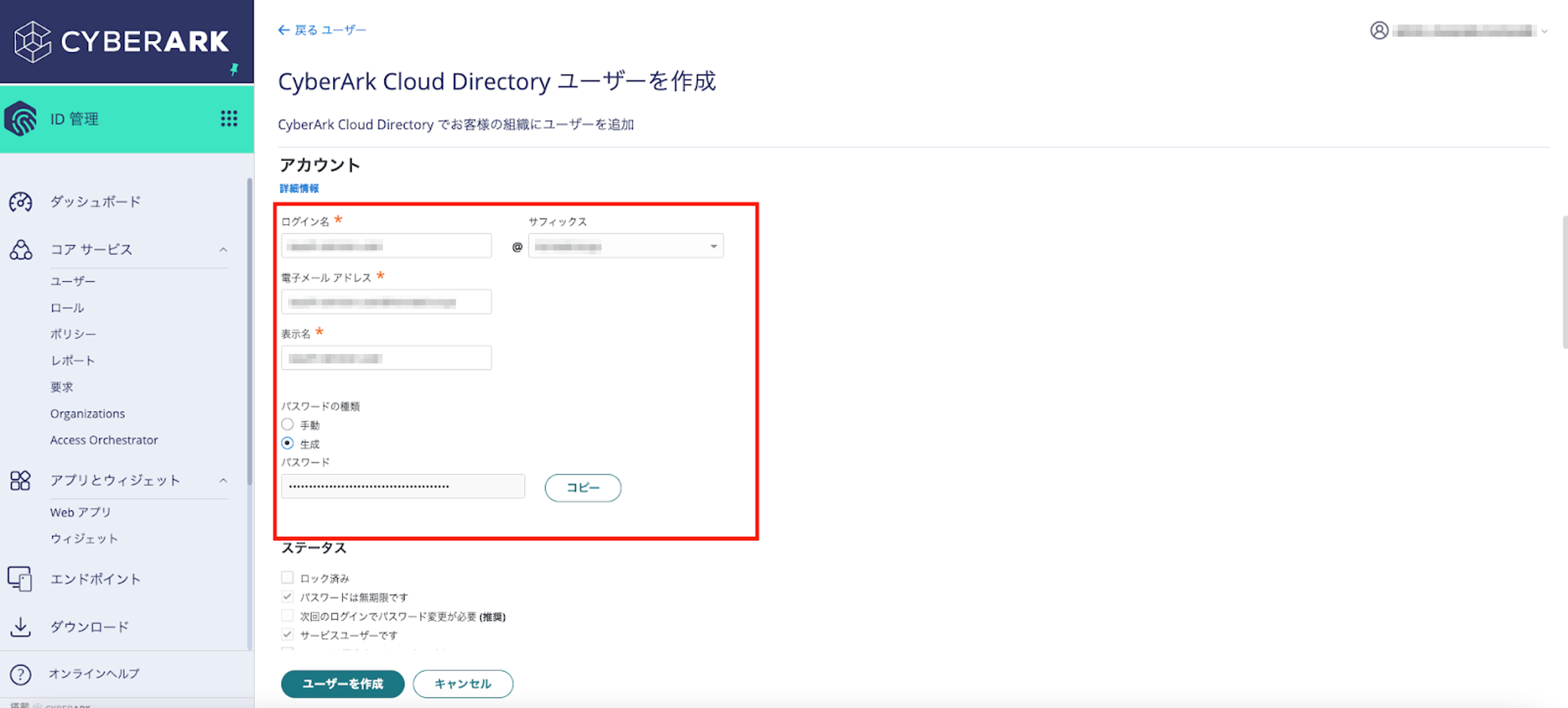Check the ロック済み checkbox
The image size is (1568, 708).
click(287, 577)
